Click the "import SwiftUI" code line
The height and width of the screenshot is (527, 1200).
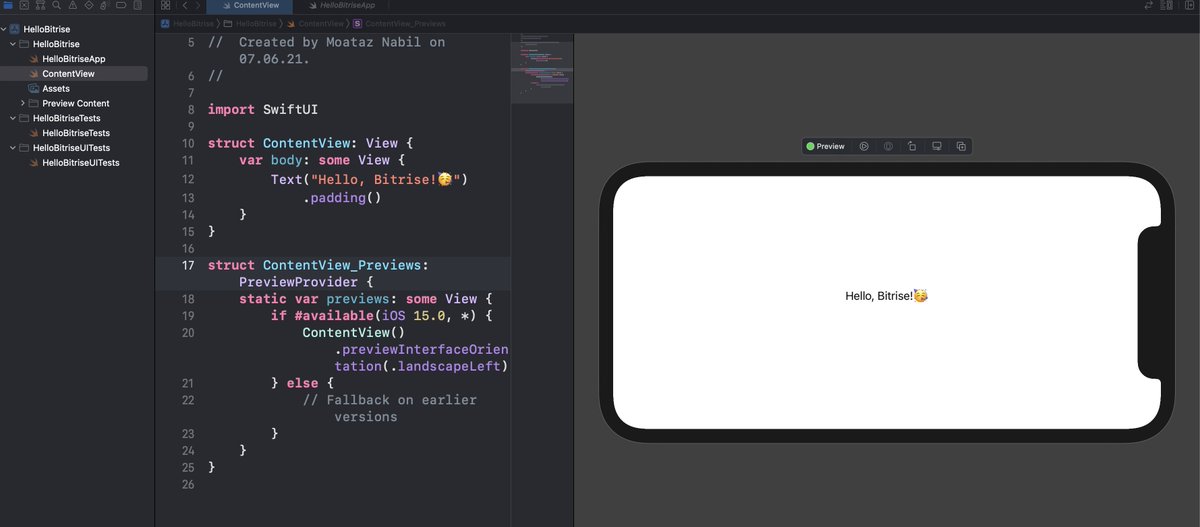[263, 109]
